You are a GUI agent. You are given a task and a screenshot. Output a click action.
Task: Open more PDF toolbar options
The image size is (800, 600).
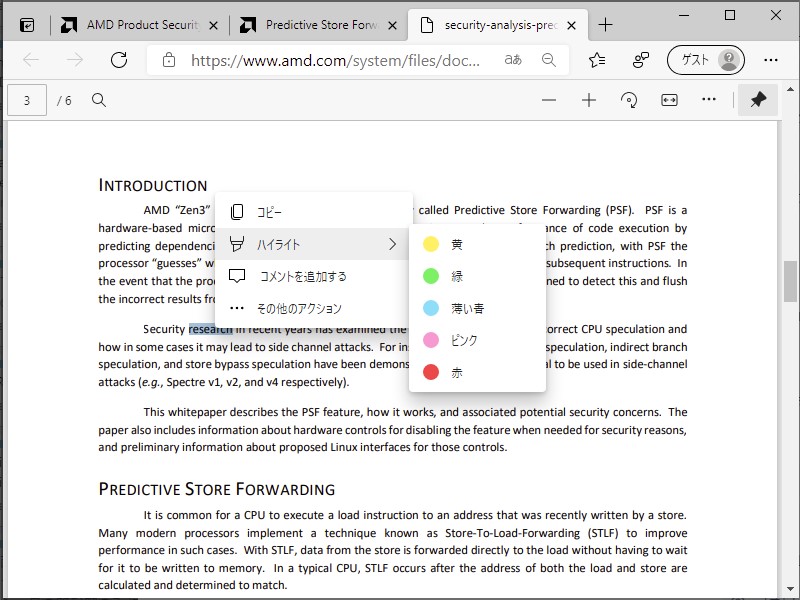[x=709, y=100]
